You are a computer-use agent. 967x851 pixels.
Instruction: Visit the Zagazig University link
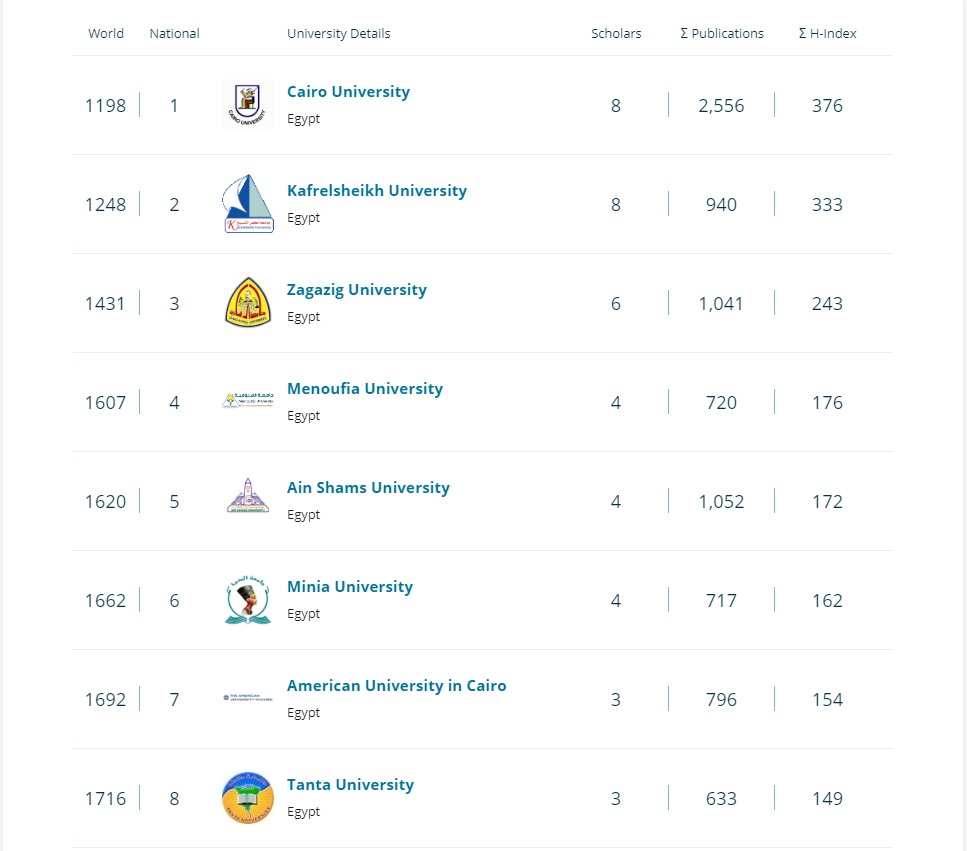tap(357, 290)
